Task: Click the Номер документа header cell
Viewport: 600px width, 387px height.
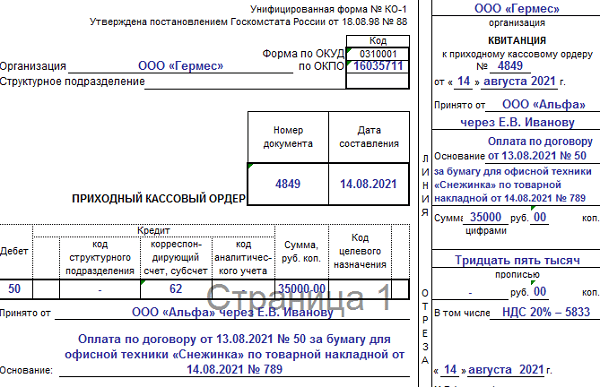Action: point(288,137)
